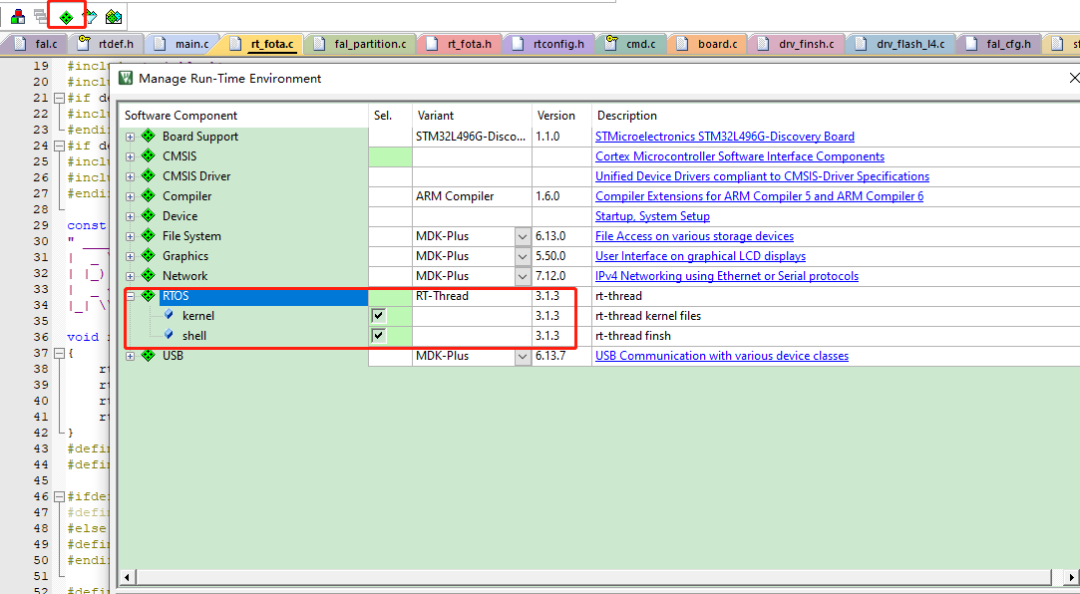Close the Manage Run-Time Environment dialog
The width and height of the screenshot is (1080, 594).
click(1073, 78)
